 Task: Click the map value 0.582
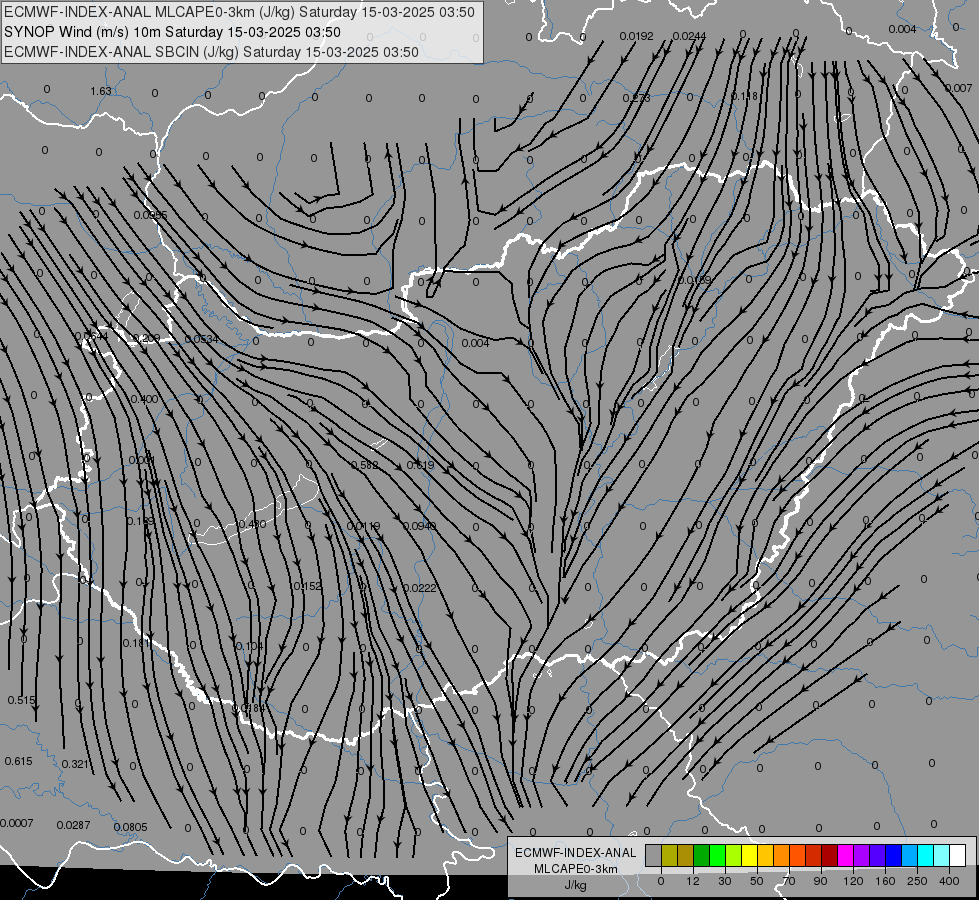click(364, 465)
